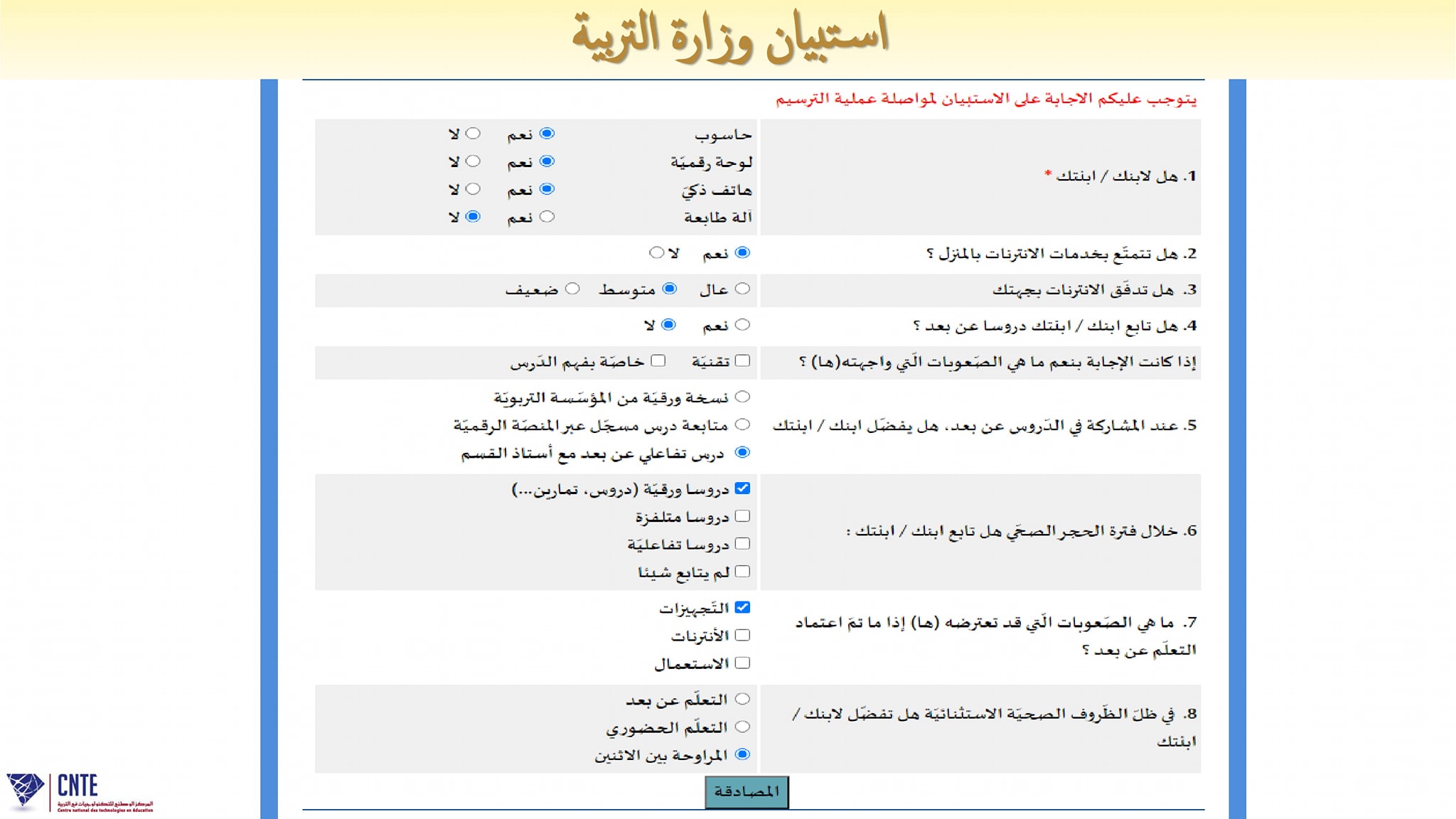Choose لا for remote lessons question 4
Viewport: 1456px width, 819px height.
[669, 325]
